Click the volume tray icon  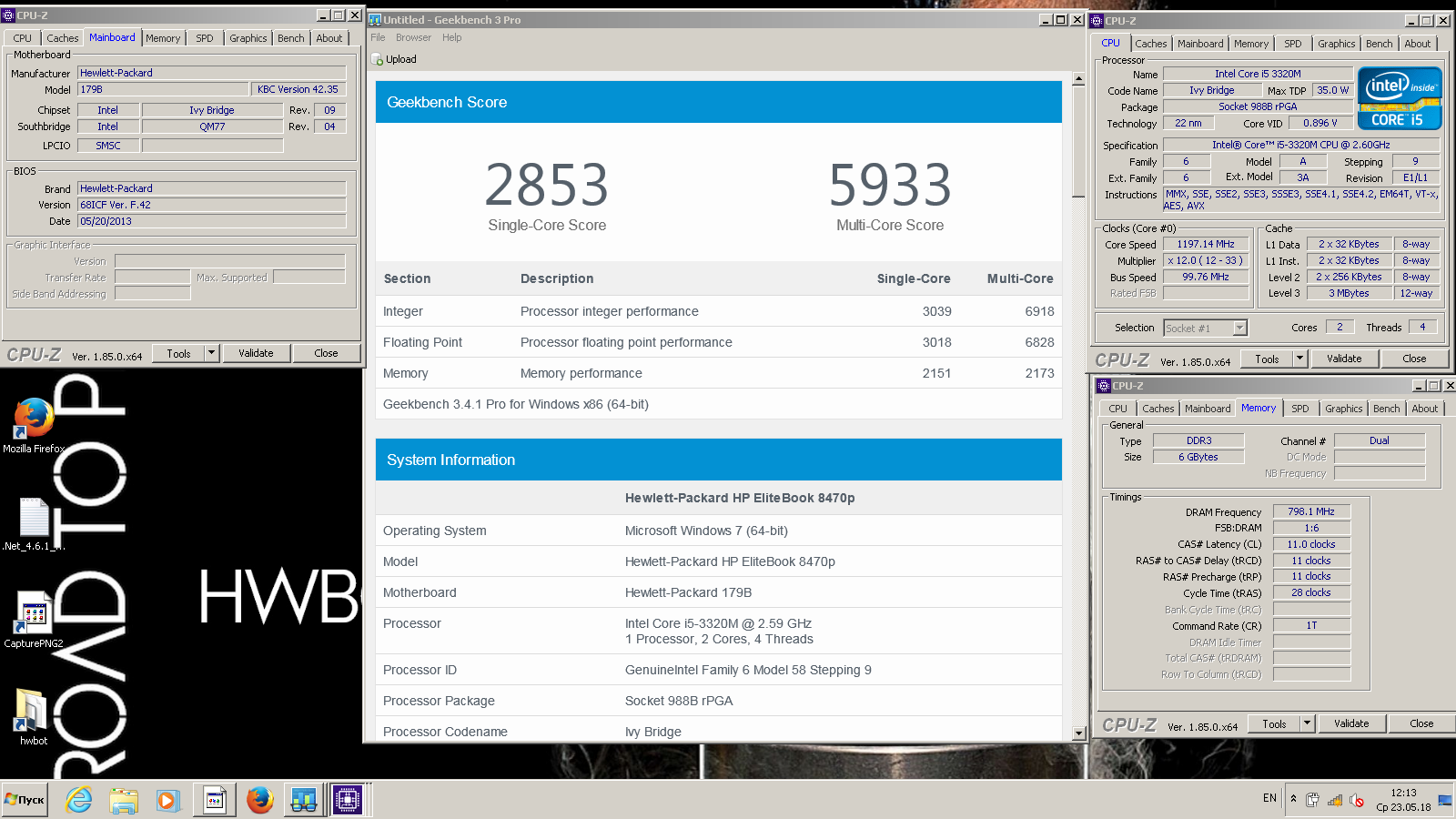pyautogui.click(x=1357, y=801)
